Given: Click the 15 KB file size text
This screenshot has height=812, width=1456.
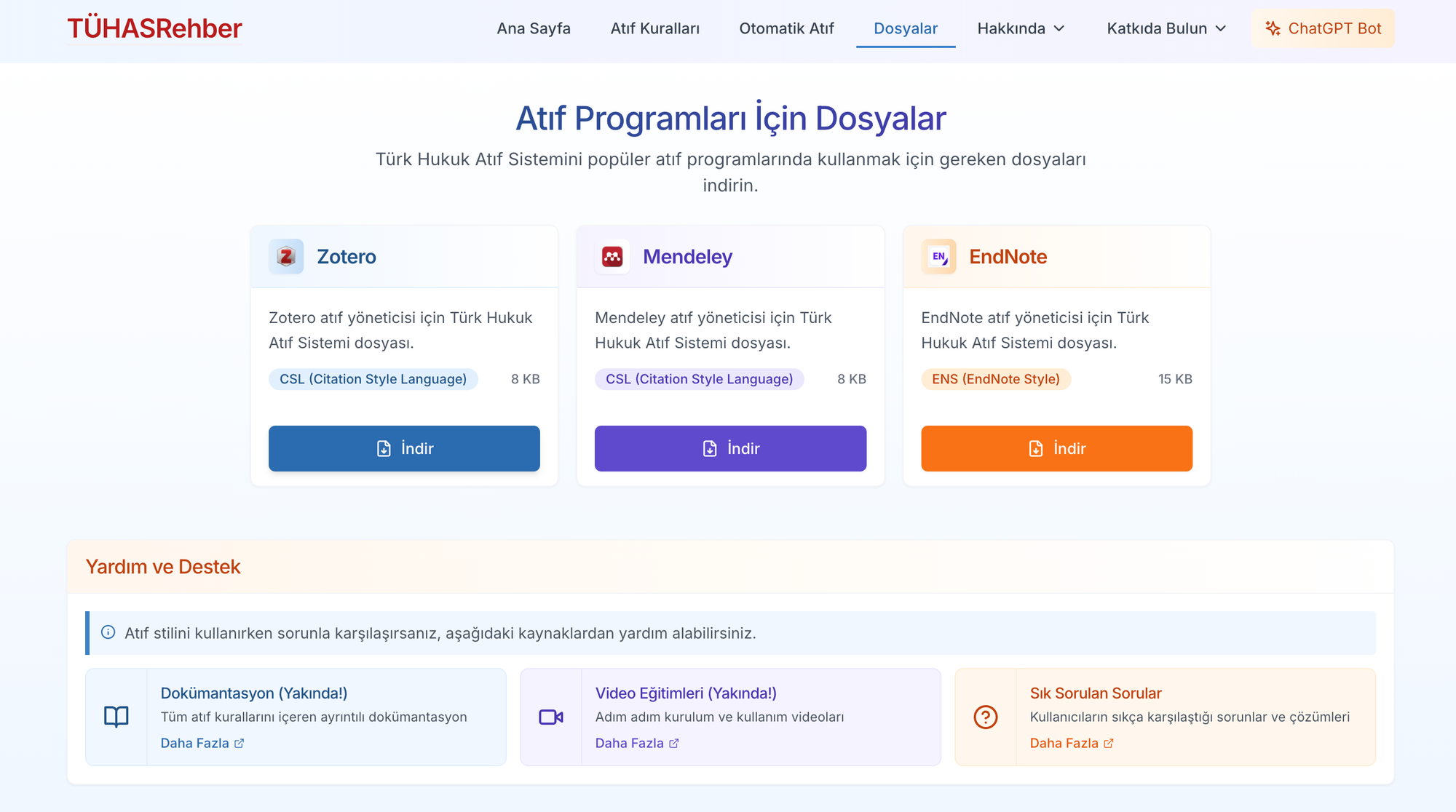Looking at the screenshot, I should click(x=1175, y=379).
